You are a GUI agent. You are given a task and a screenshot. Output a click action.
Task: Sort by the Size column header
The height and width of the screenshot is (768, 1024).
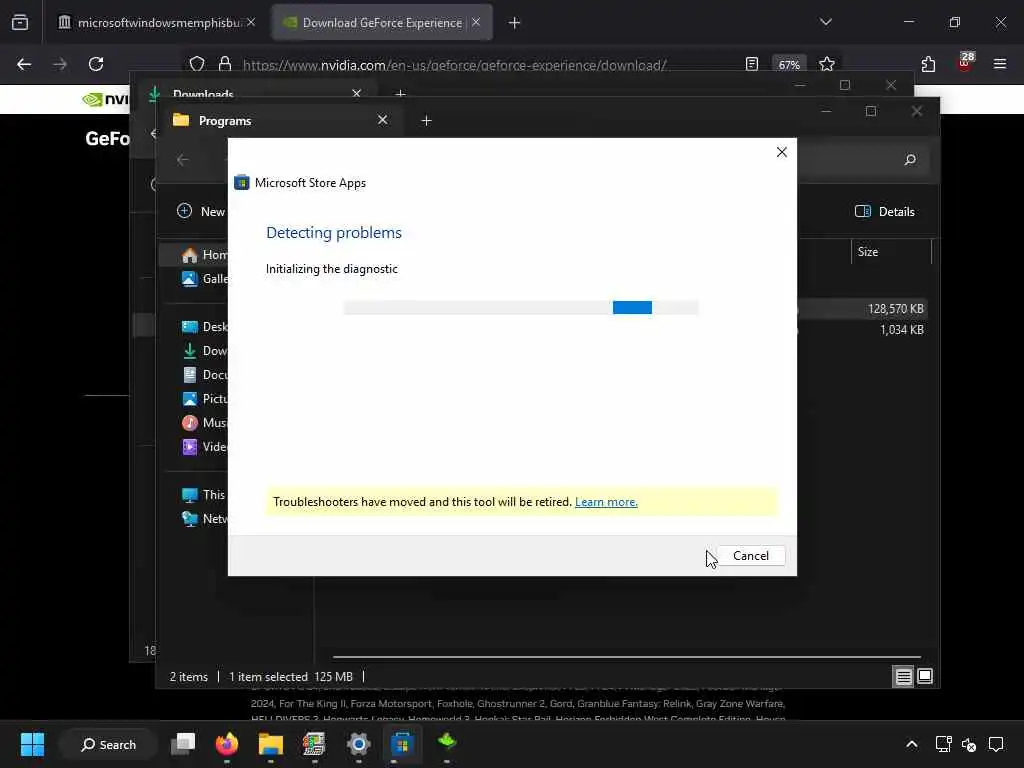tap(891, 252)
